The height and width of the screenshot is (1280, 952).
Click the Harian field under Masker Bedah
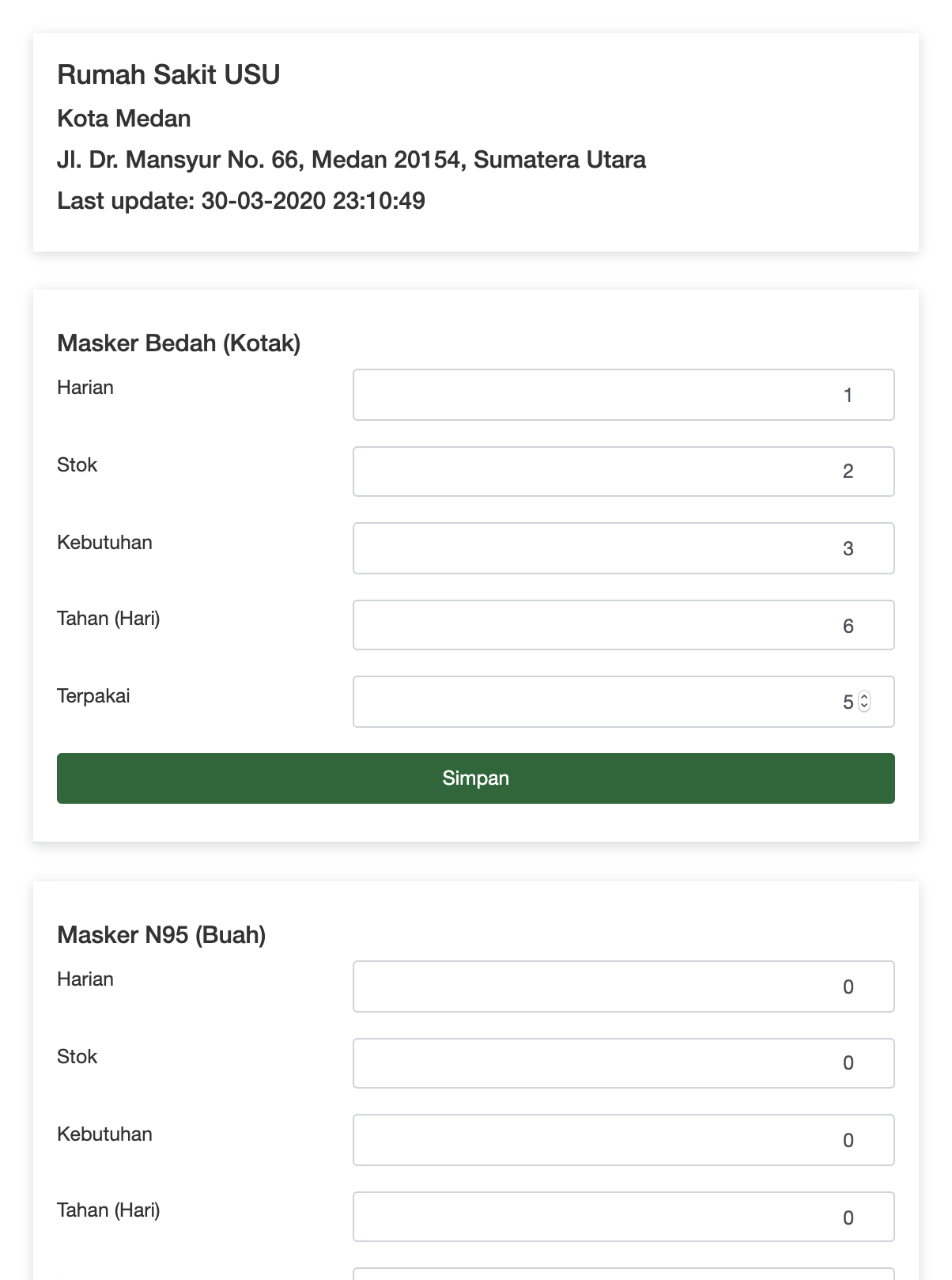click(623, 395)
